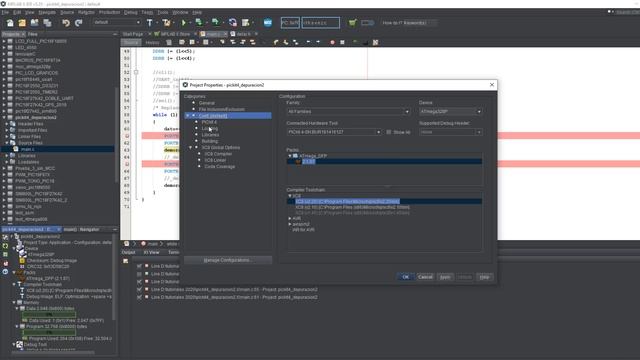Toggle first breakpoint checkbox in list
Screen dimensions: 640x360
click(x=140, y=266)
